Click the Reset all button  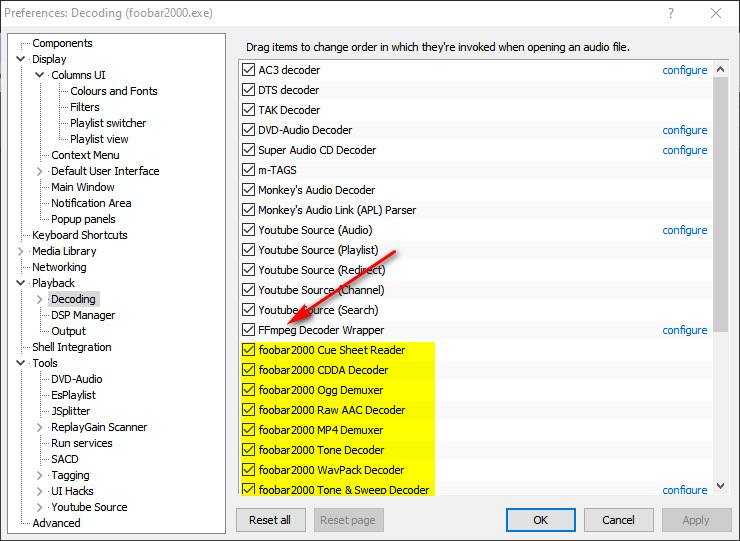pos(270,520)
